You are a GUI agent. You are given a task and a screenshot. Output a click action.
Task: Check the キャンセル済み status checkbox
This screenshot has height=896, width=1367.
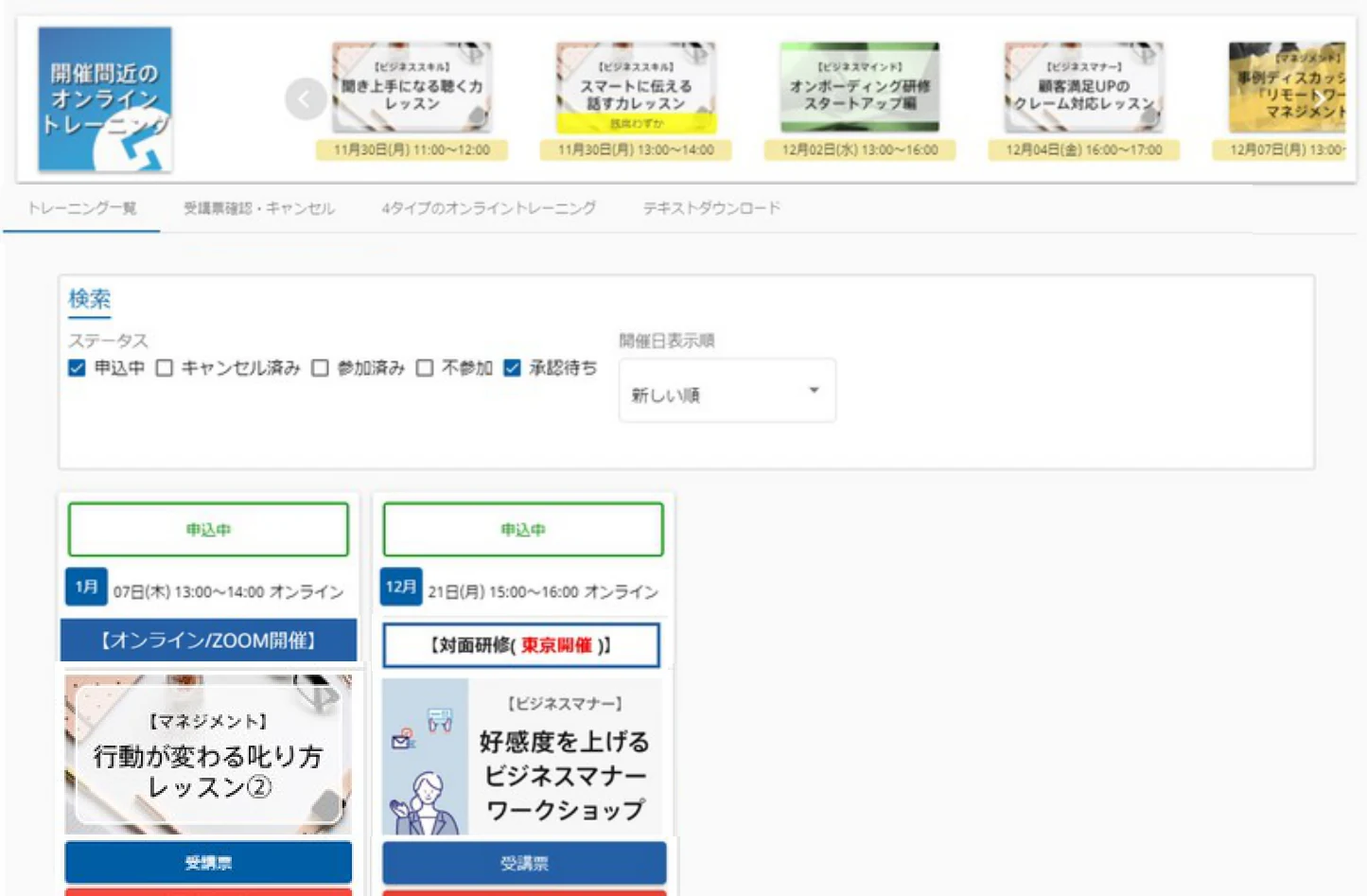[164, 368]
